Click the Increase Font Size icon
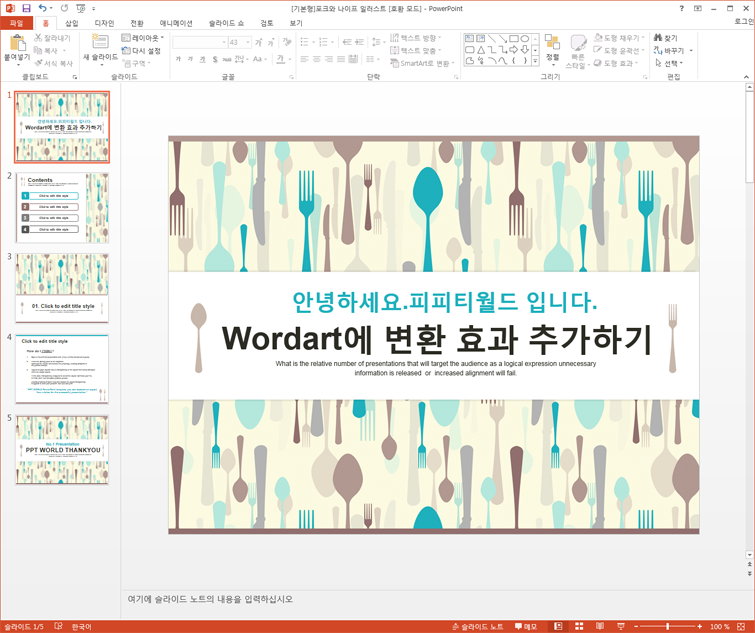The height and width of the screenshot is (633, 755). pyautogui.click(x=259, y=42)
